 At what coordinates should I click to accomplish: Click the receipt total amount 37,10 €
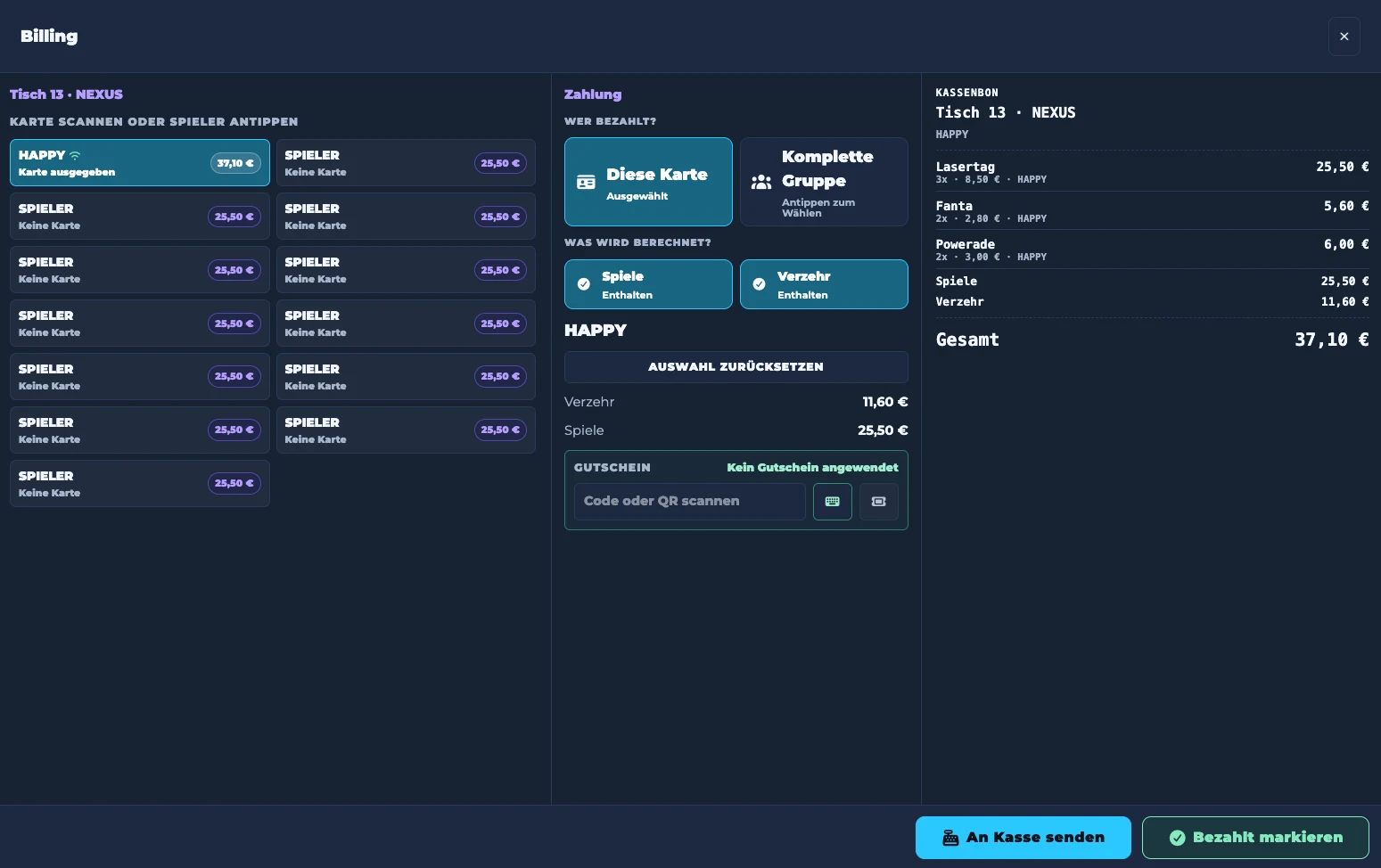[1331, 340]
